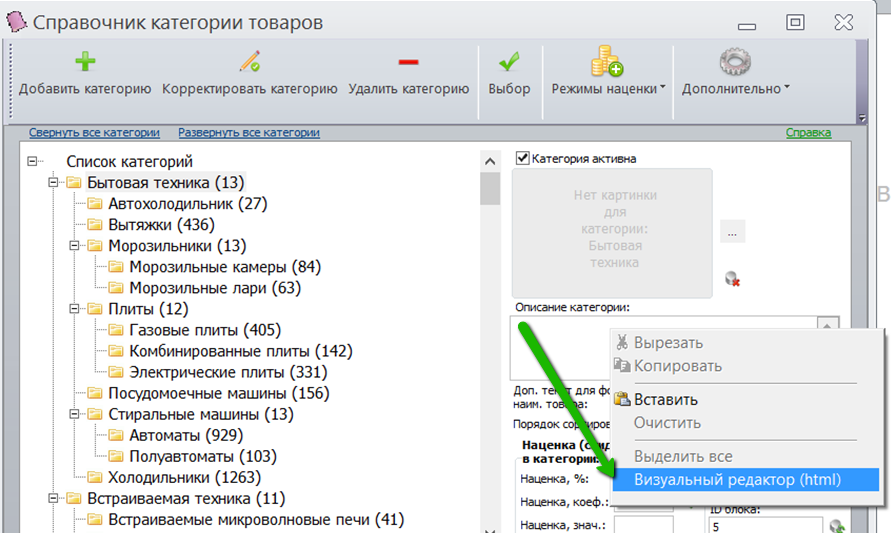Uncheck the Категория активна checkbox
891x533 pixels.
[522, 158]
